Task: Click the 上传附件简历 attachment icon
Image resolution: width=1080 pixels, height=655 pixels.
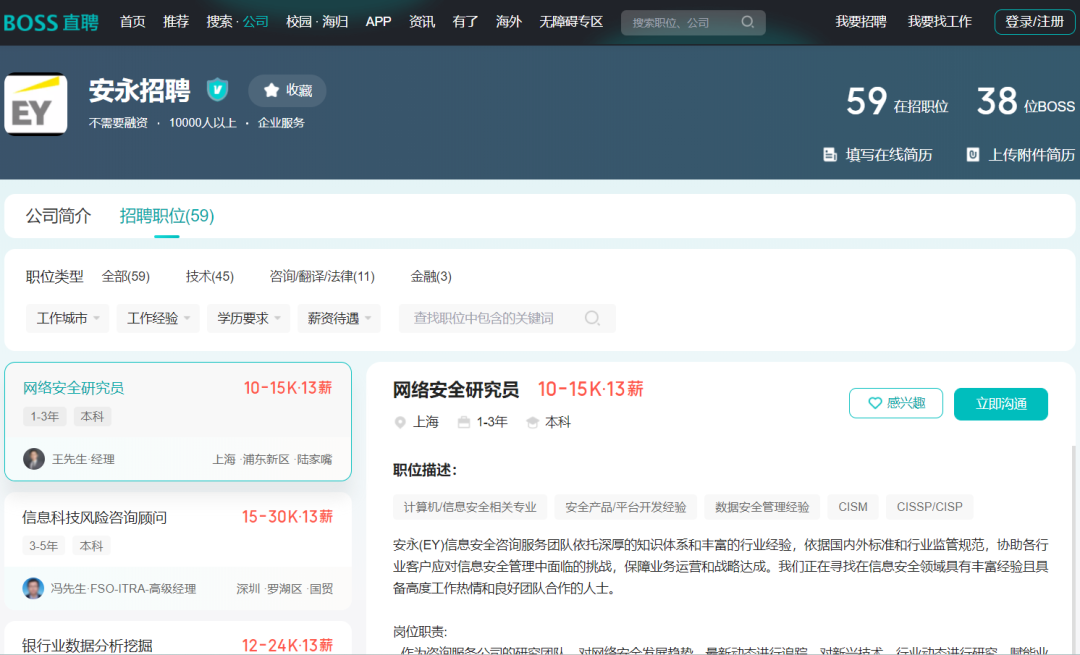Action: click(x=973, y=155)
